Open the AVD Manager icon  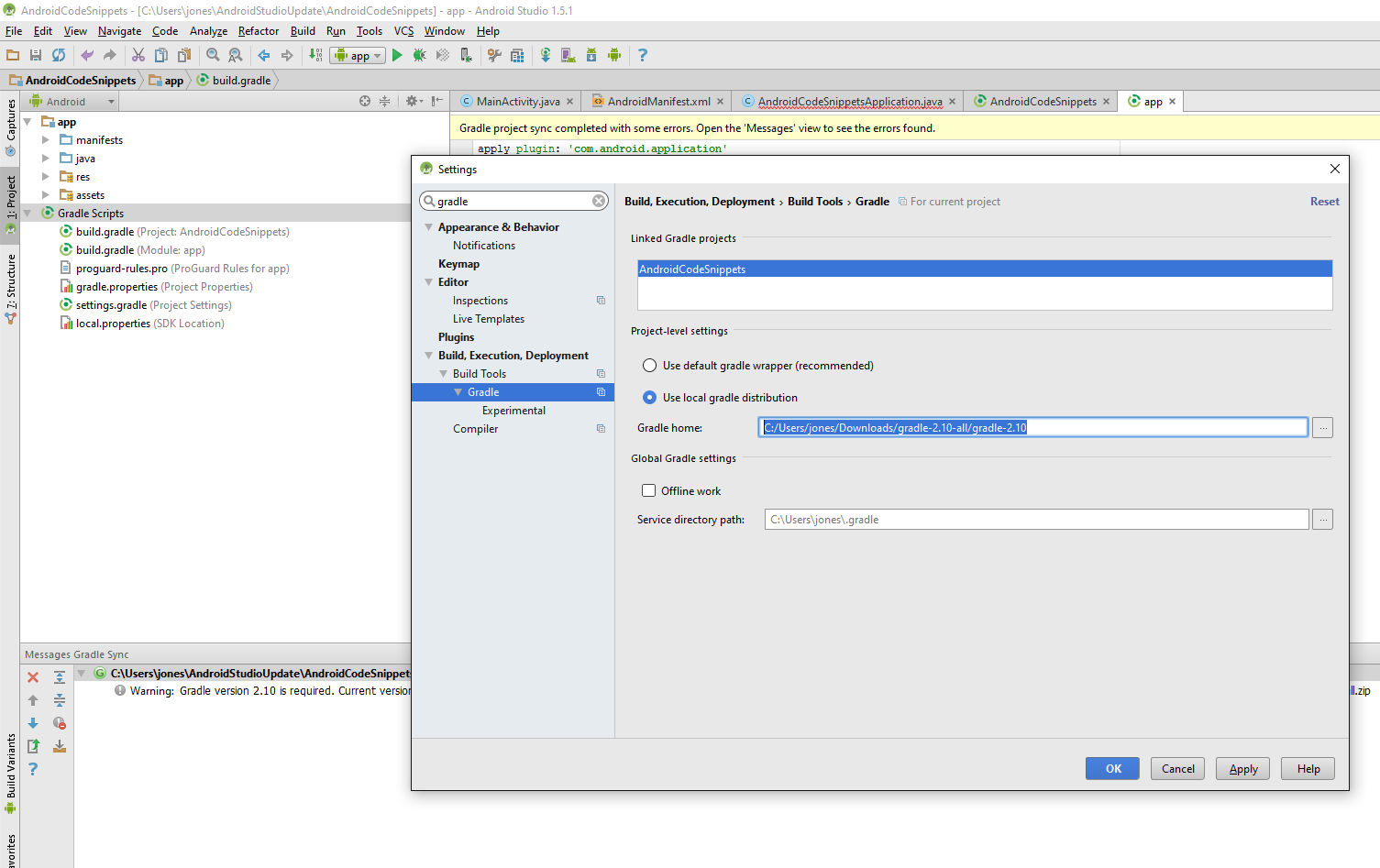point(569,55)
